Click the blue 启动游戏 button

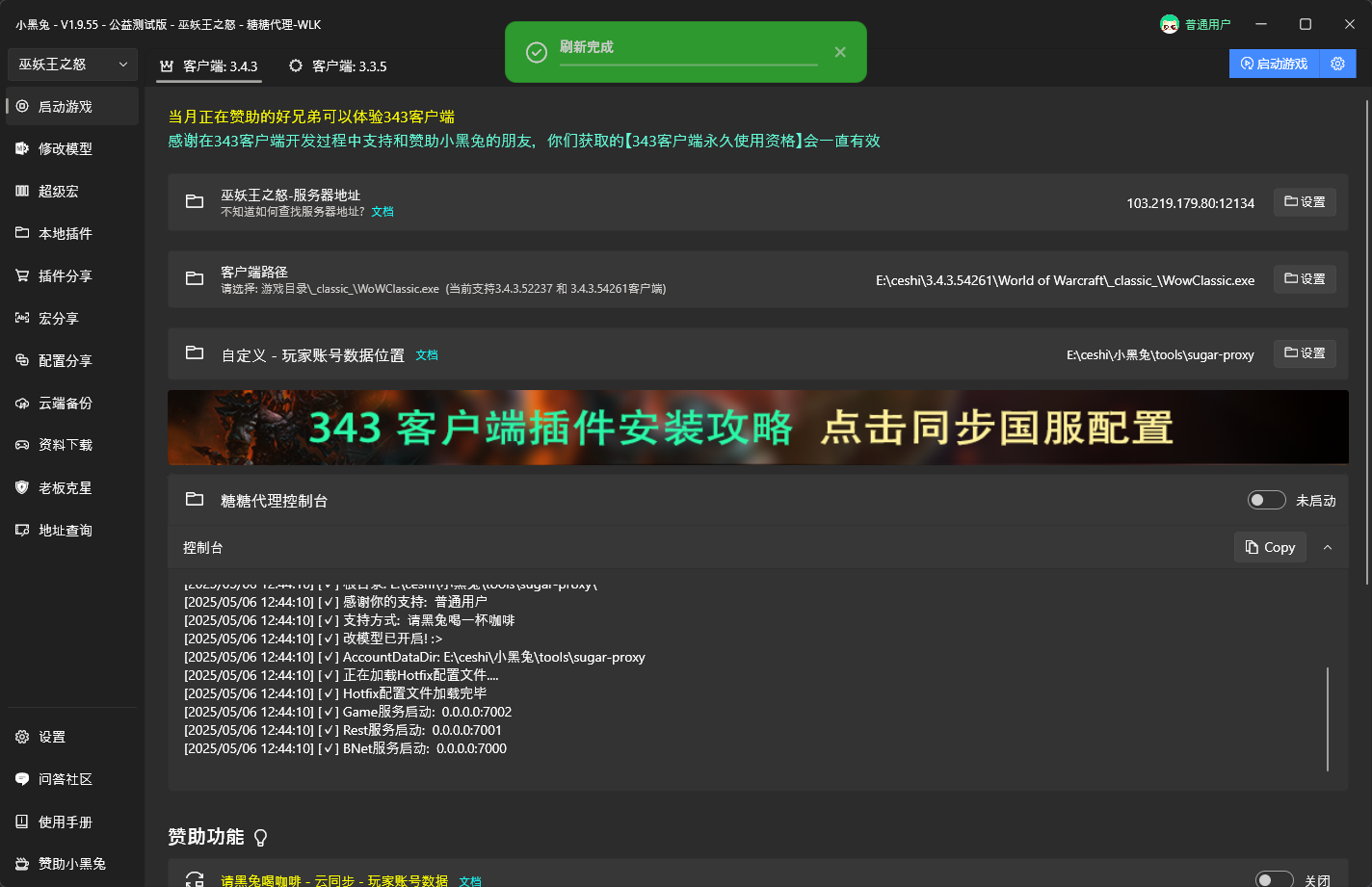click(x=1274, y=64)
